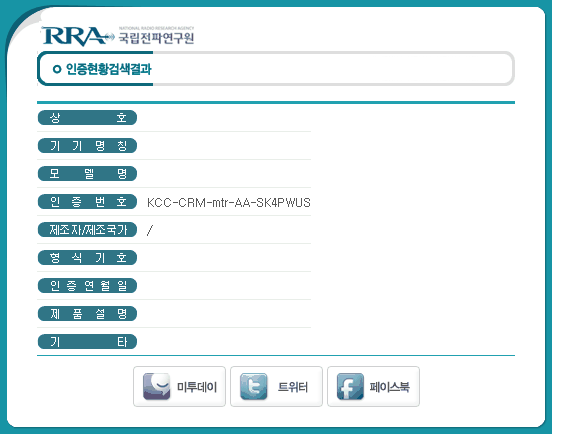Click the 상호 field label

87,117
